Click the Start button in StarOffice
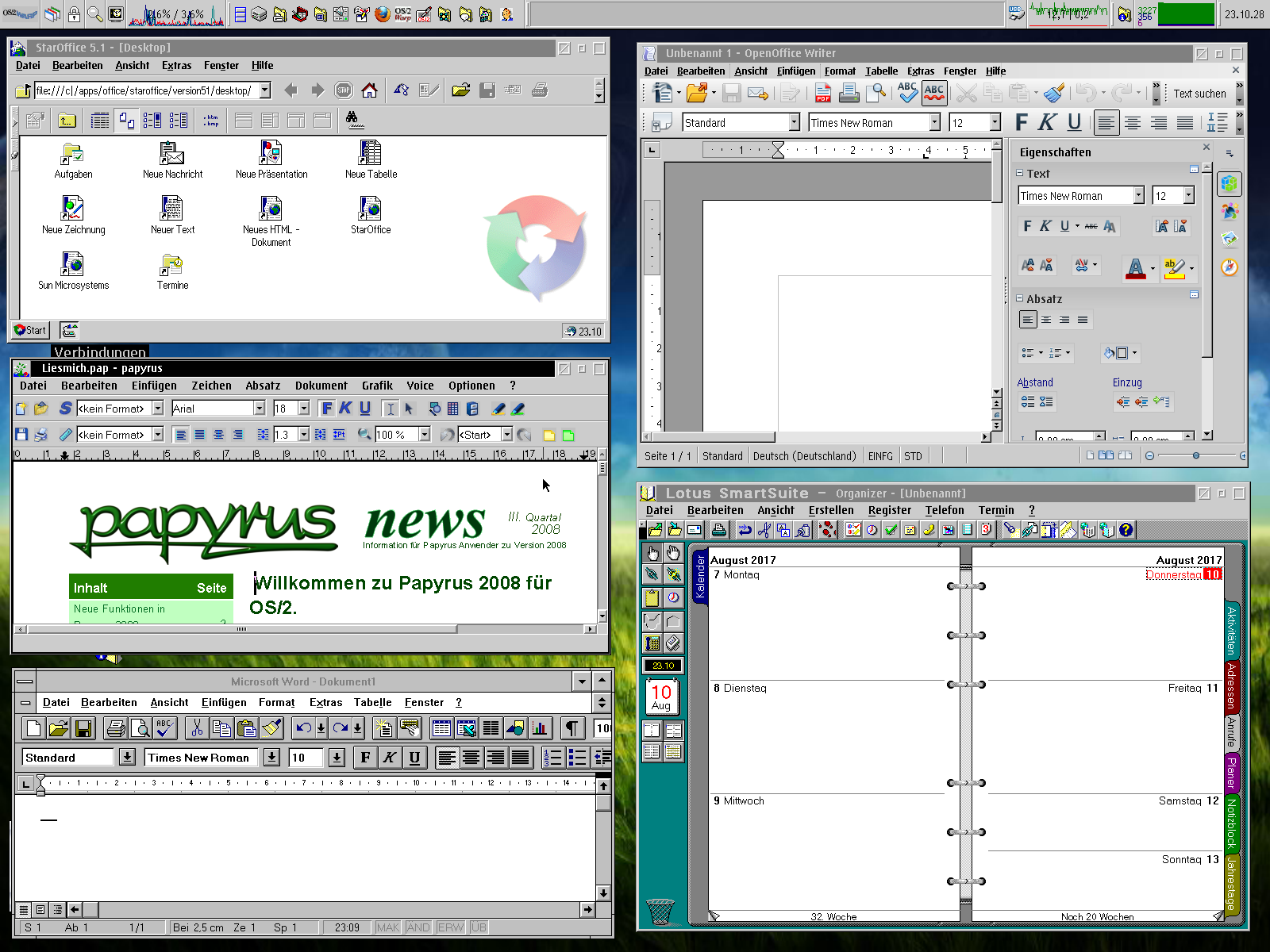The width and height of the screenshot is (1270, 952). (x=30, y=330)
